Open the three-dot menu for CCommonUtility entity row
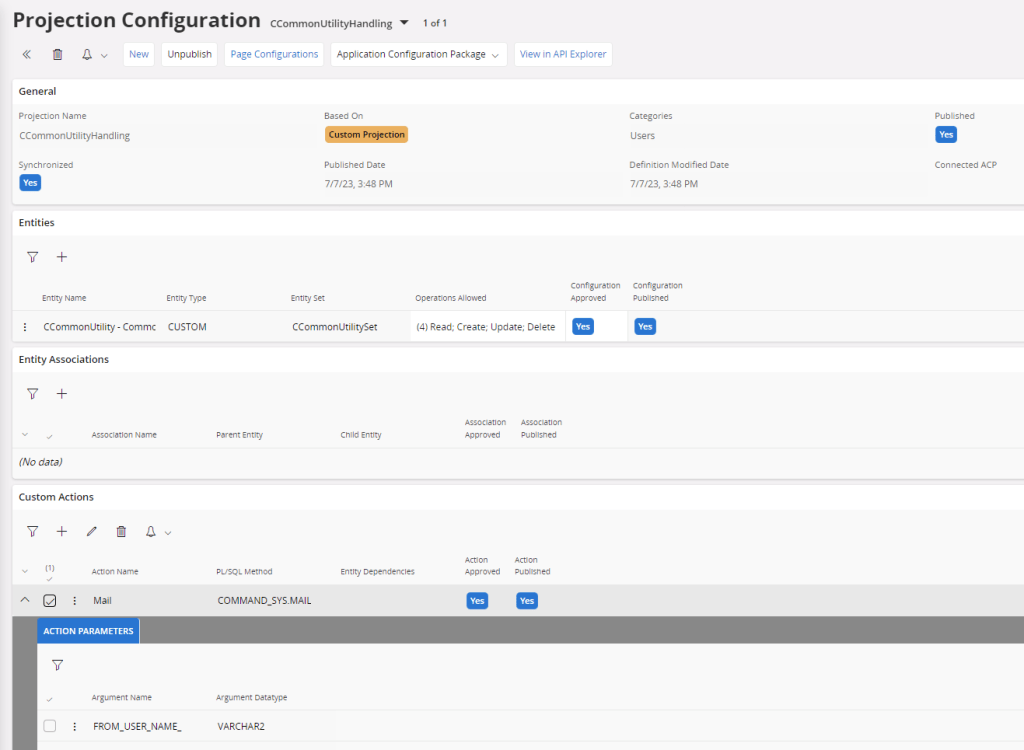1024x750 pixels. (25, 327)
